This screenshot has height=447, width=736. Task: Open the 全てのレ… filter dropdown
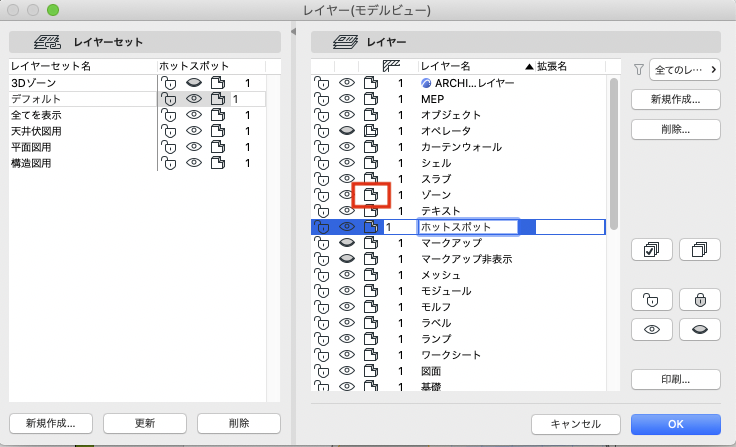click(685, 70)
